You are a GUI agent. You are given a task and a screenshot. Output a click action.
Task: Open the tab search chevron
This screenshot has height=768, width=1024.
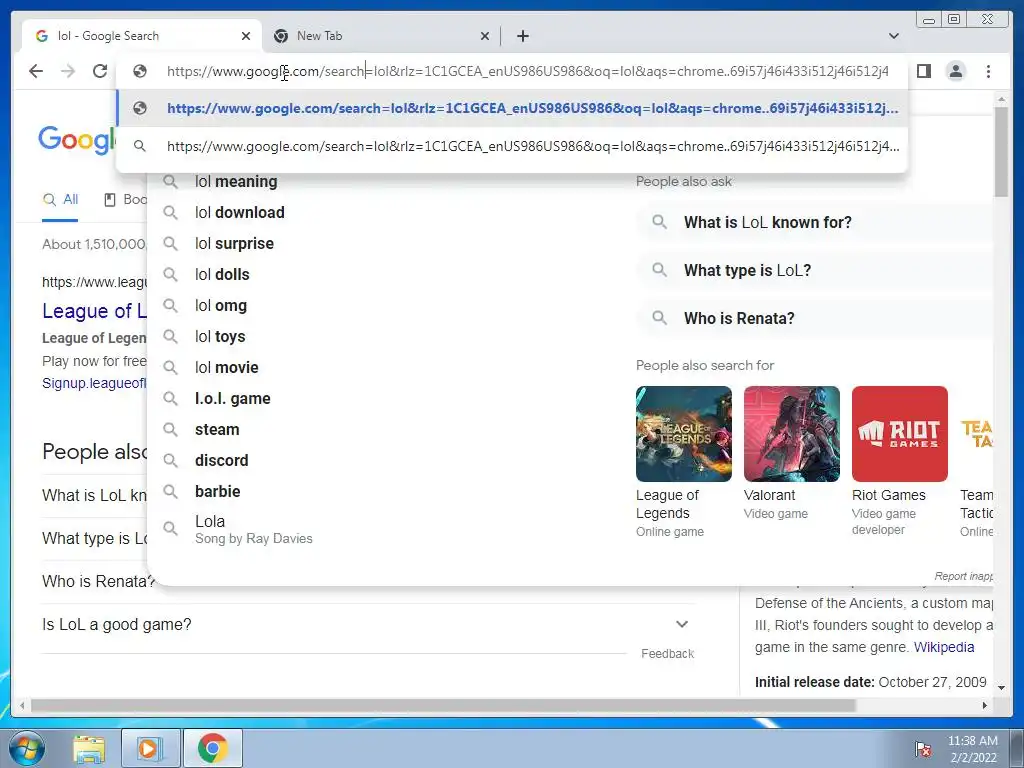(x=894, y=36)
